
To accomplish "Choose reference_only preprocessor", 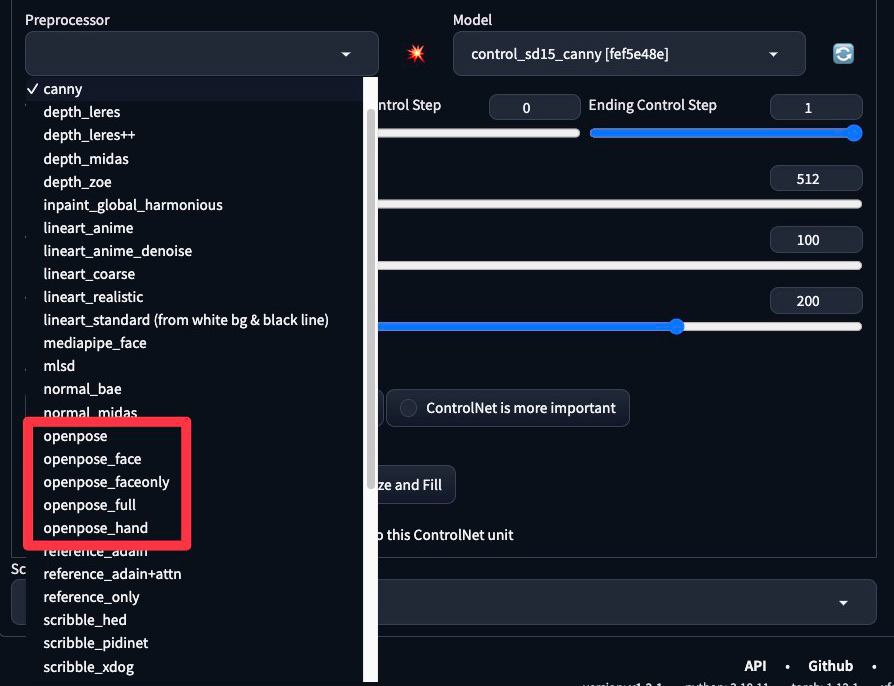I will click(x=194, y=597).
